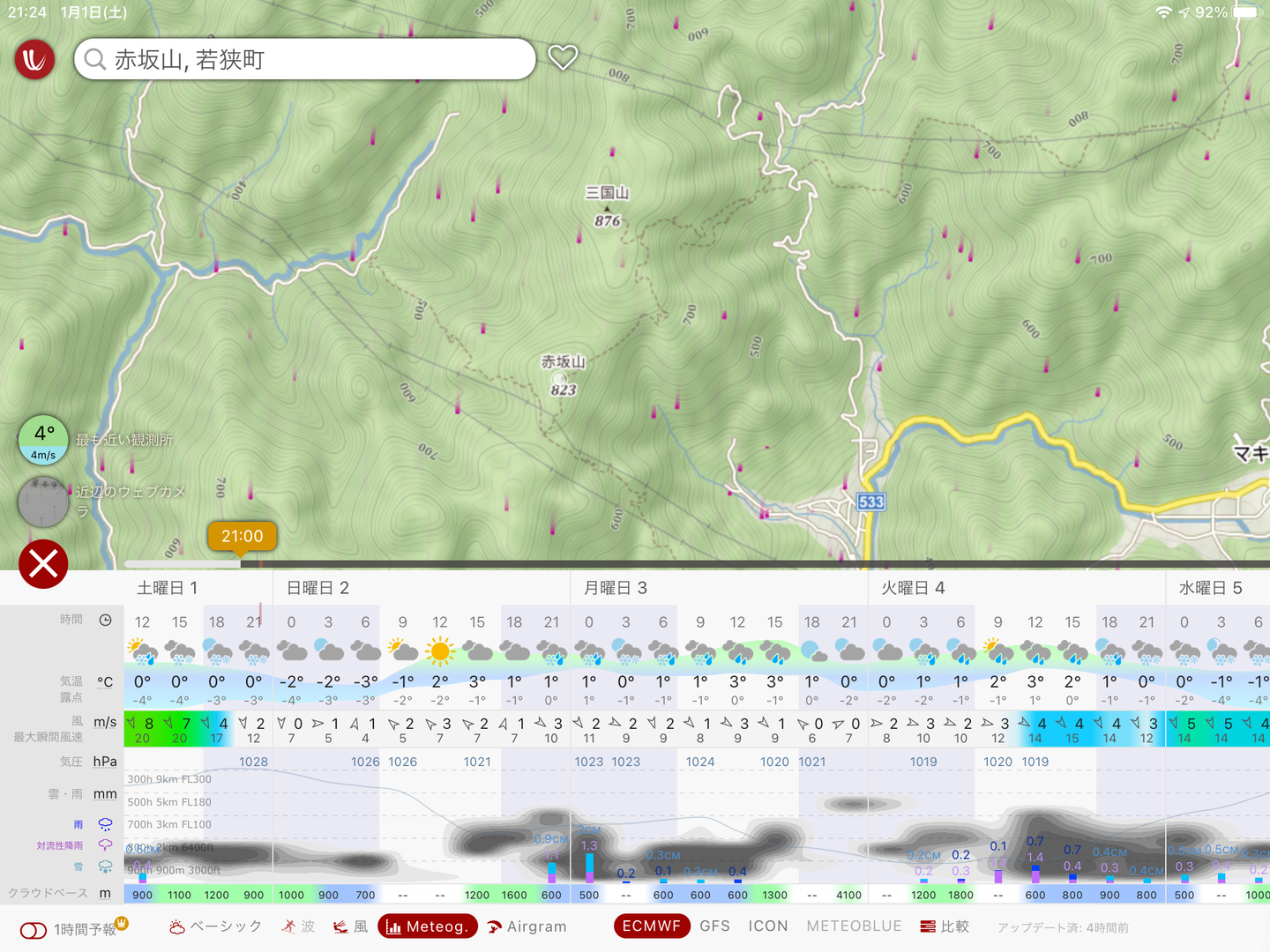Select the GFS forecast model
1270x952 pixels.
pos(714,926)
